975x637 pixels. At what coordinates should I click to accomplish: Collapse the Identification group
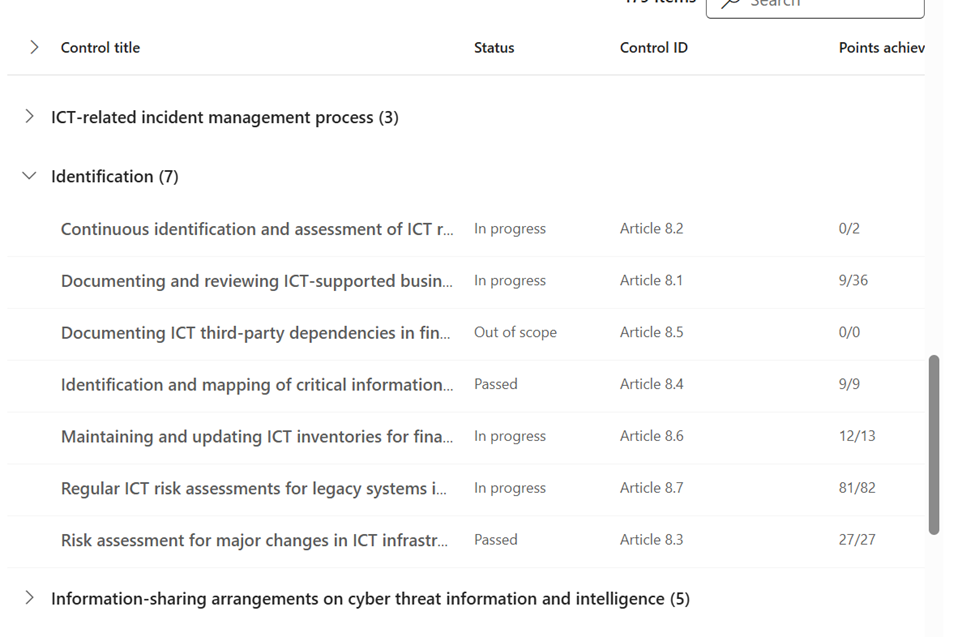pyautogui.click(x=29, y=176)
